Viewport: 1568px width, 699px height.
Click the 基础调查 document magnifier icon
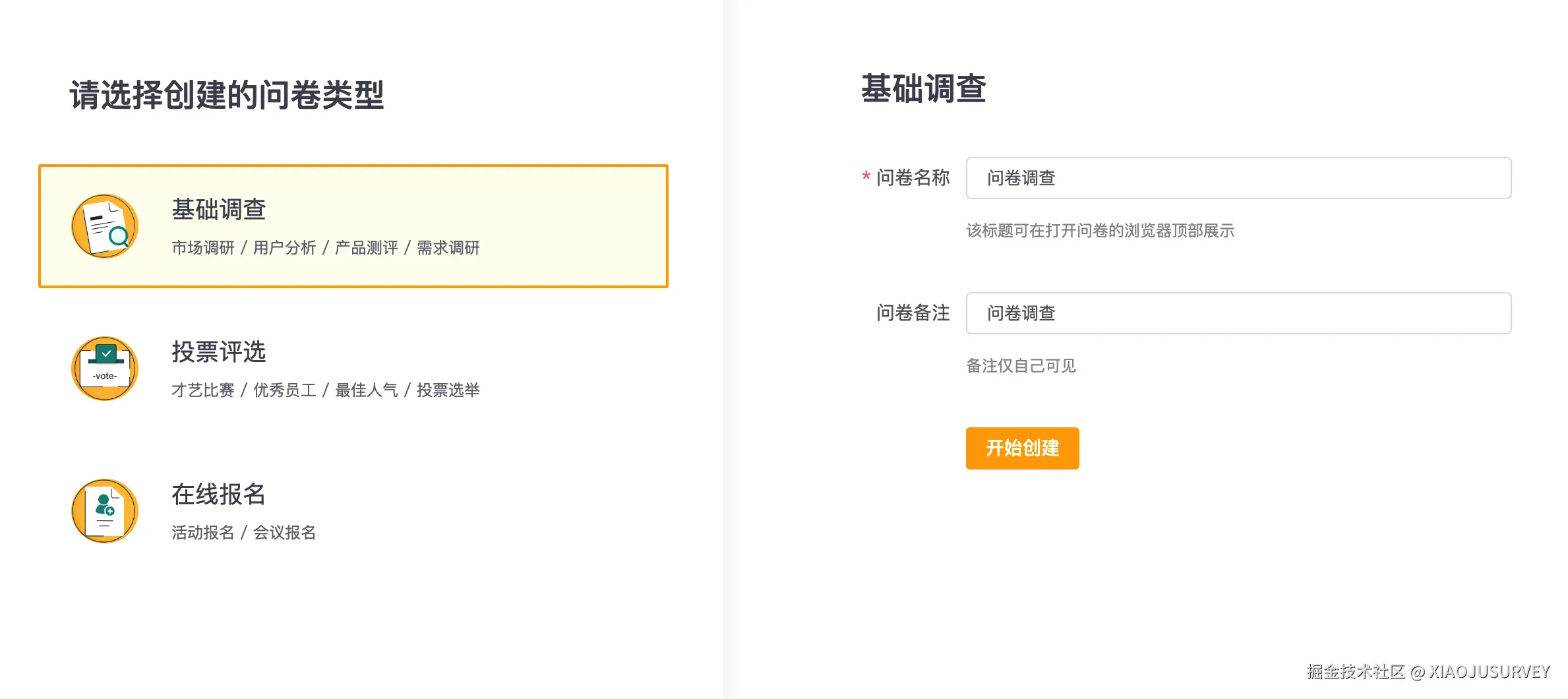(105, 226)
